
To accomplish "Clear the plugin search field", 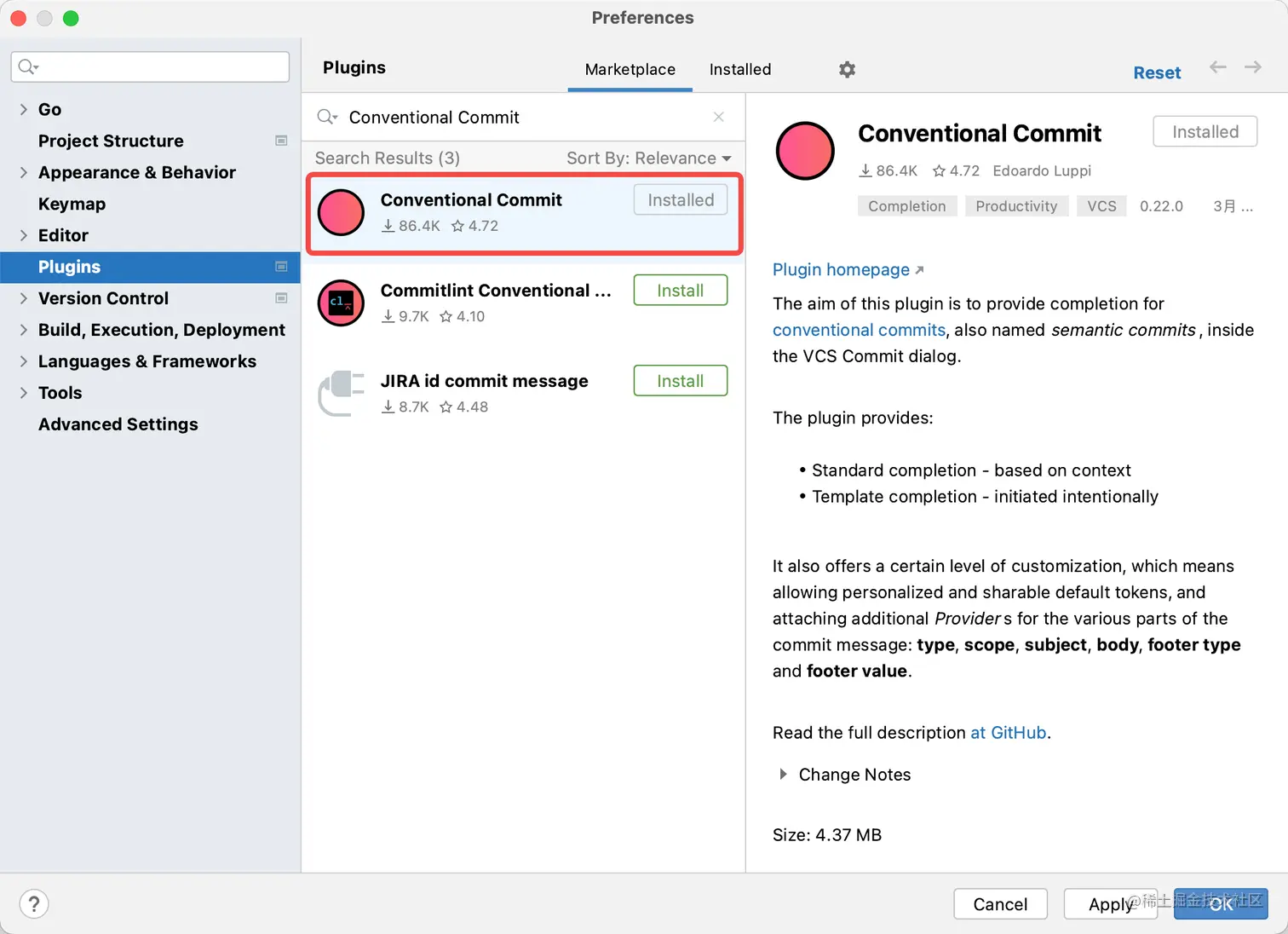I will 719,117.
